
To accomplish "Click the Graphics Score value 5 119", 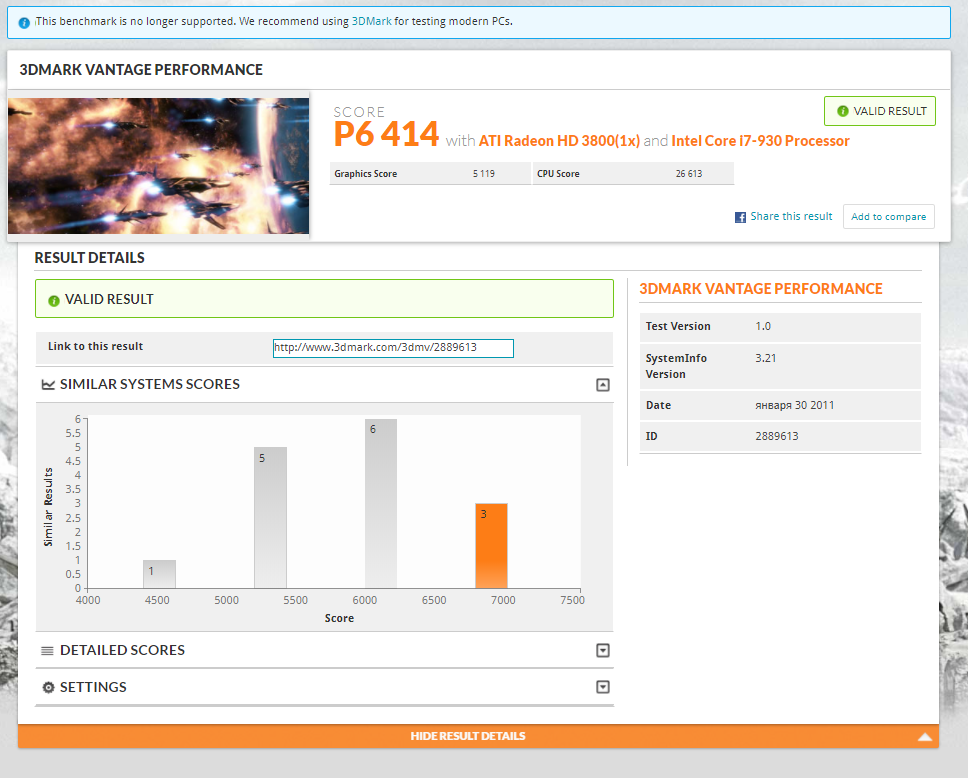I will (x=484, y=174).
